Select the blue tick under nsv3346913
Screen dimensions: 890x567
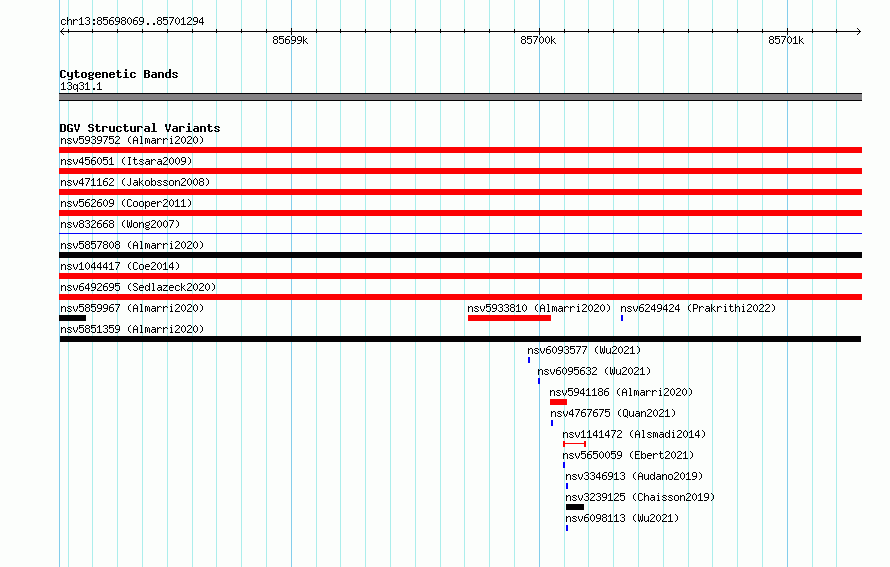(566, 486)
